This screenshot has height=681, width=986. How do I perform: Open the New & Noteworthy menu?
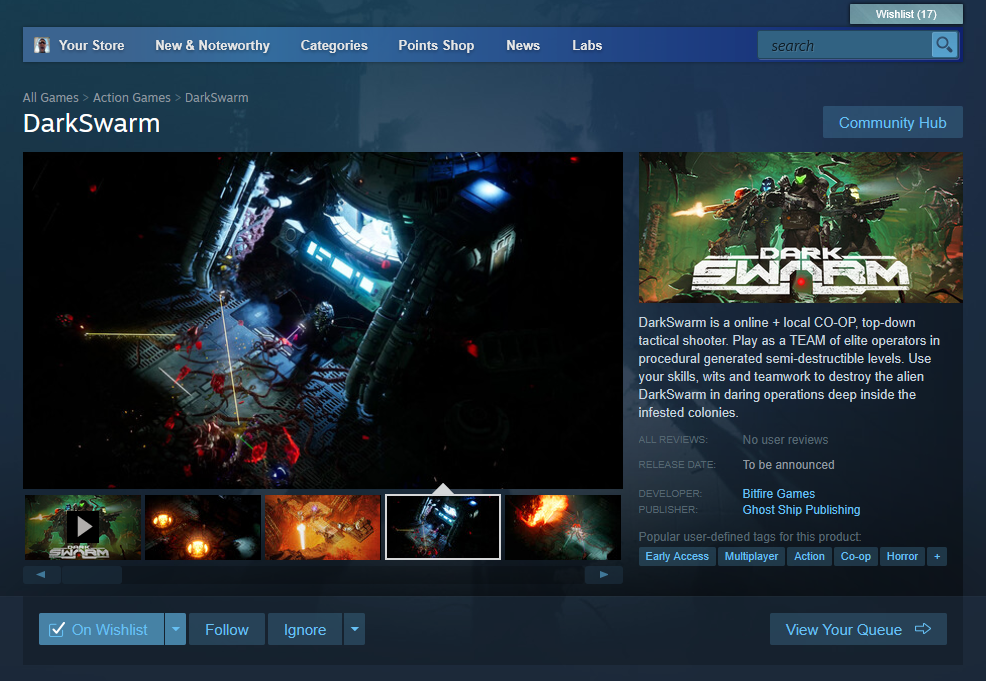(212, 45)
